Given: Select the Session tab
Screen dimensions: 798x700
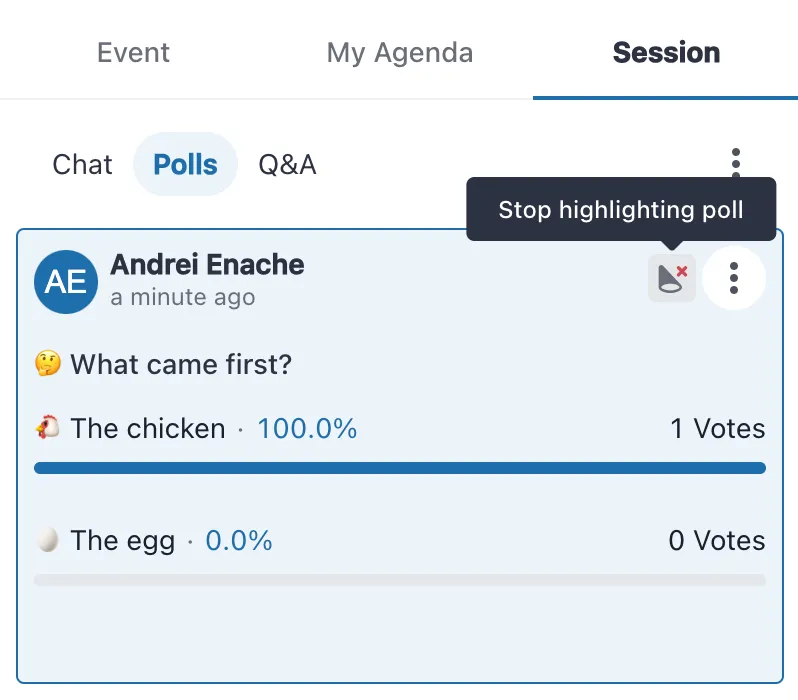Looking at the screenshot, I should pyautogui.click(x=666, y=52).
